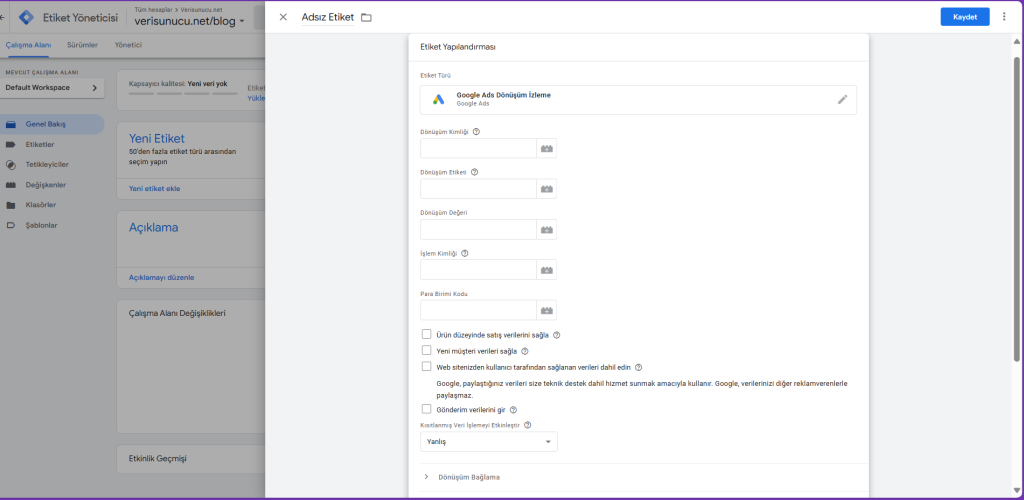The height and width of the screenshot is (500, 1024).
Task: Click the Şablonlar sidebar icon
Action: click(11, 225)
